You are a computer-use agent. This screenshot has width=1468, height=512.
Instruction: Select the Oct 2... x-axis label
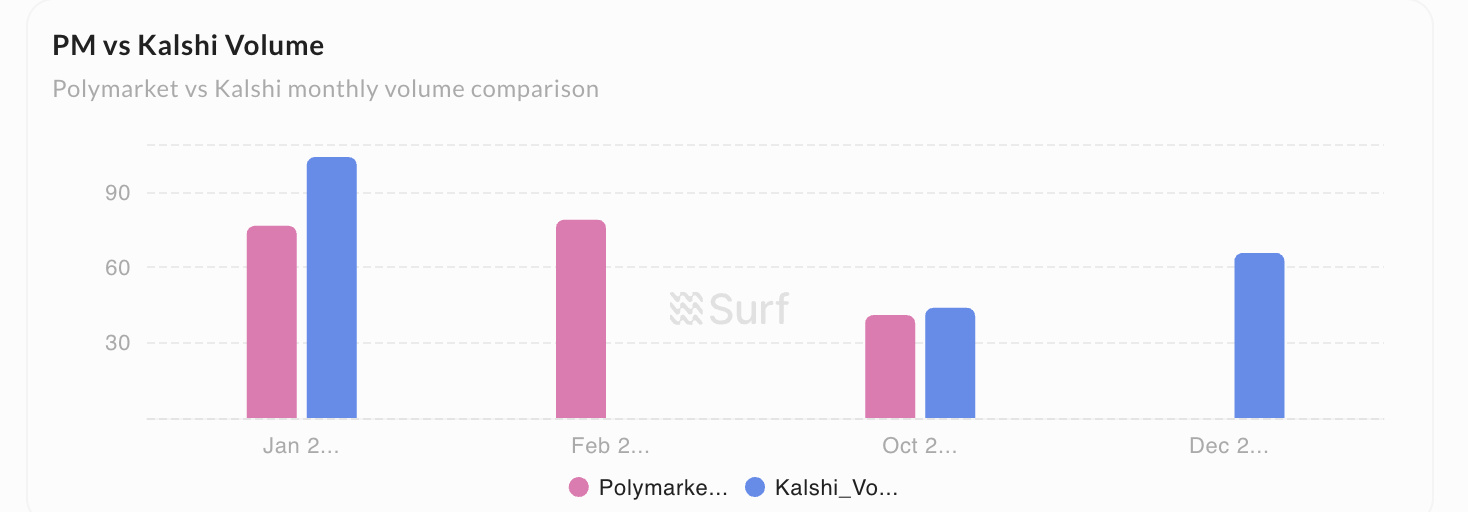coord(920,446)
